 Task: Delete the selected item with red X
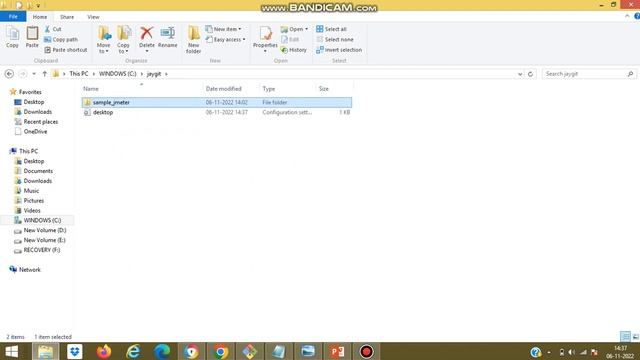click(147, 39)
